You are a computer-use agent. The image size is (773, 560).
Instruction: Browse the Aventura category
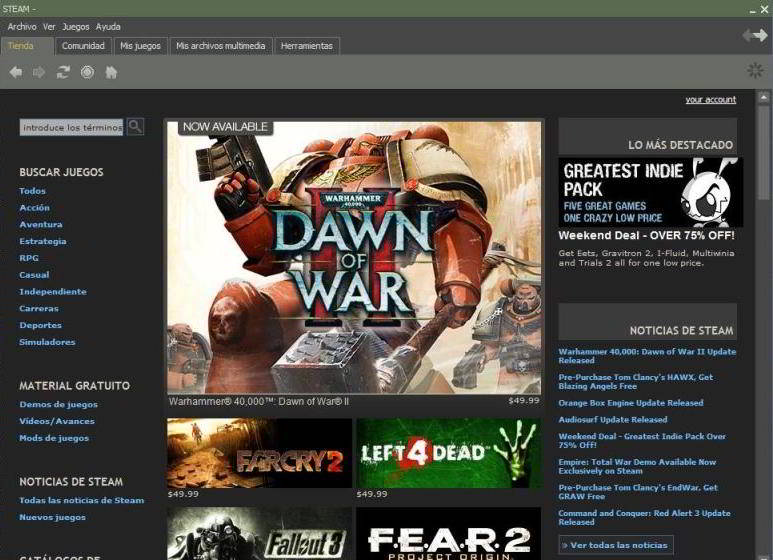[41, 224]
